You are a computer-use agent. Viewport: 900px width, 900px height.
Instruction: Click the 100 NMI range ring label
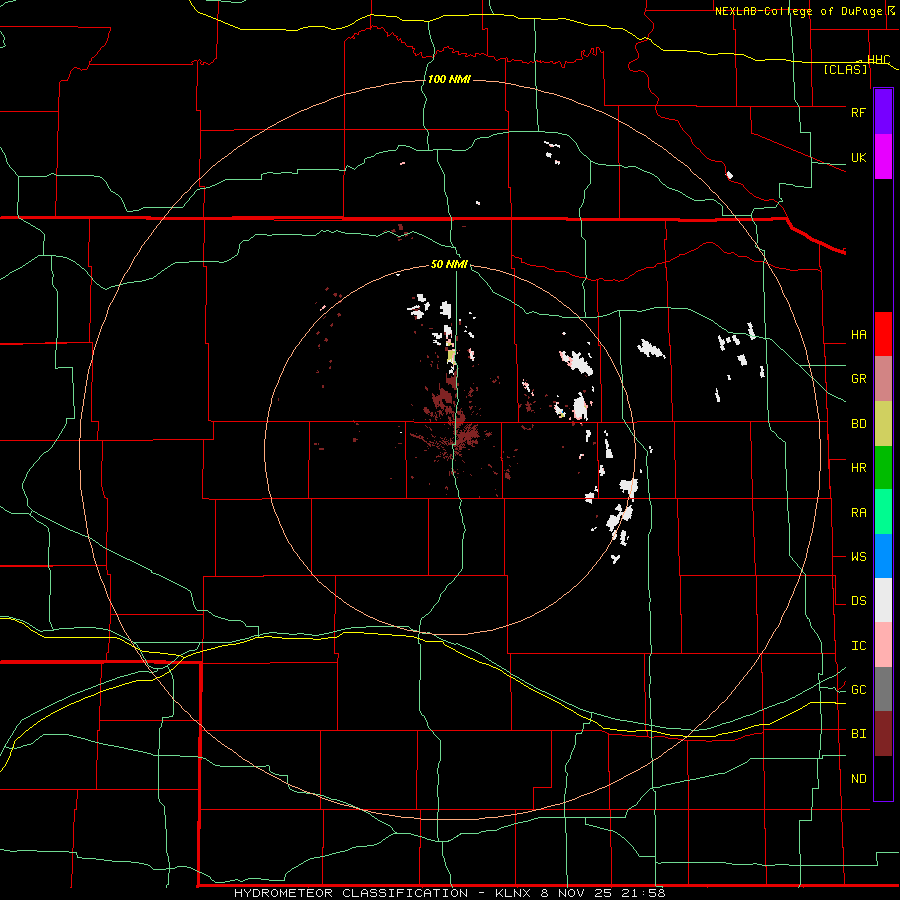click(x=449, y=79)
